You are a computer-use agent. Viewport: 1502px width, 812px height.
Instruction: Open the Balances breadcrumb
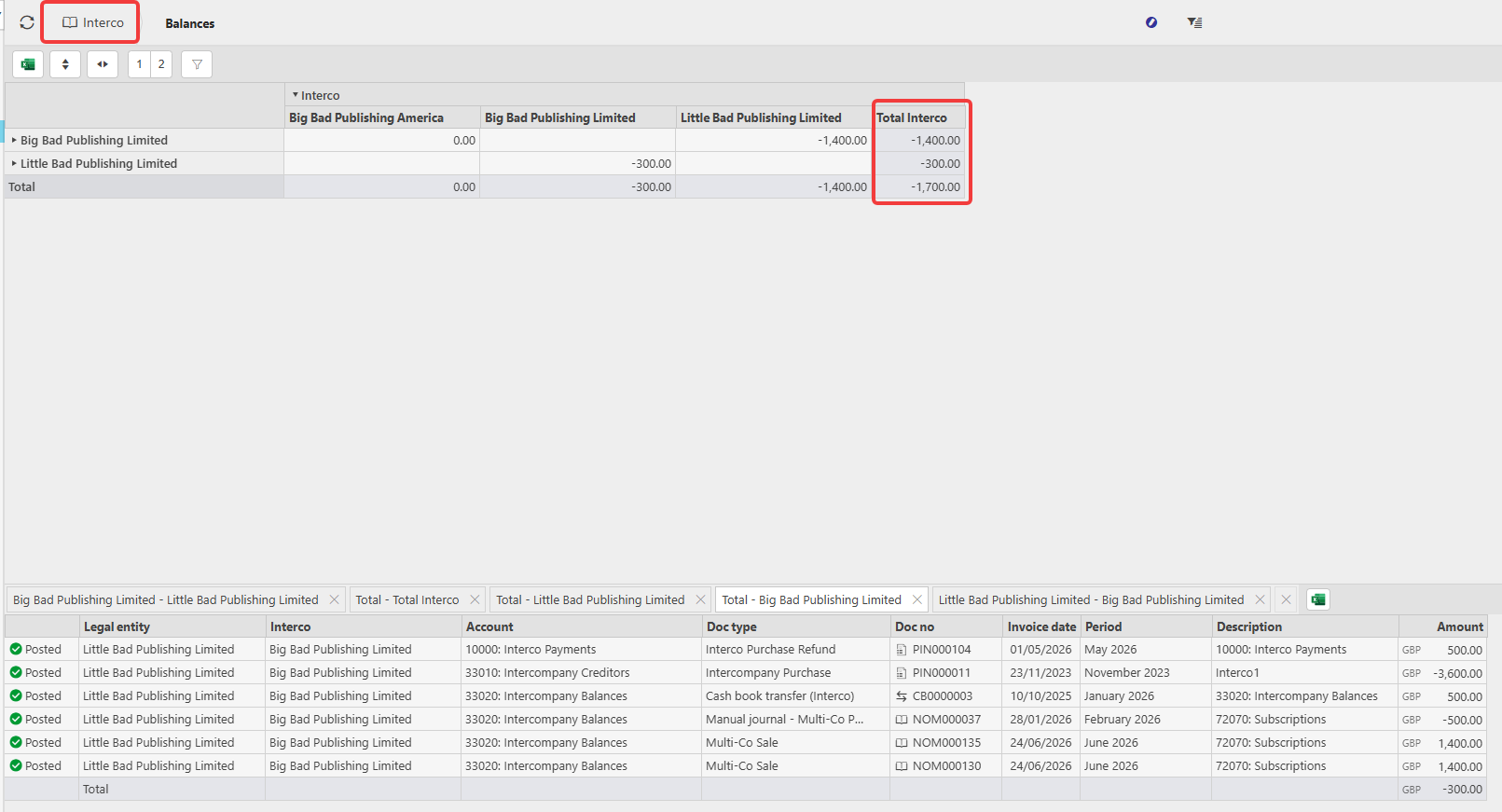coord(190,23)
